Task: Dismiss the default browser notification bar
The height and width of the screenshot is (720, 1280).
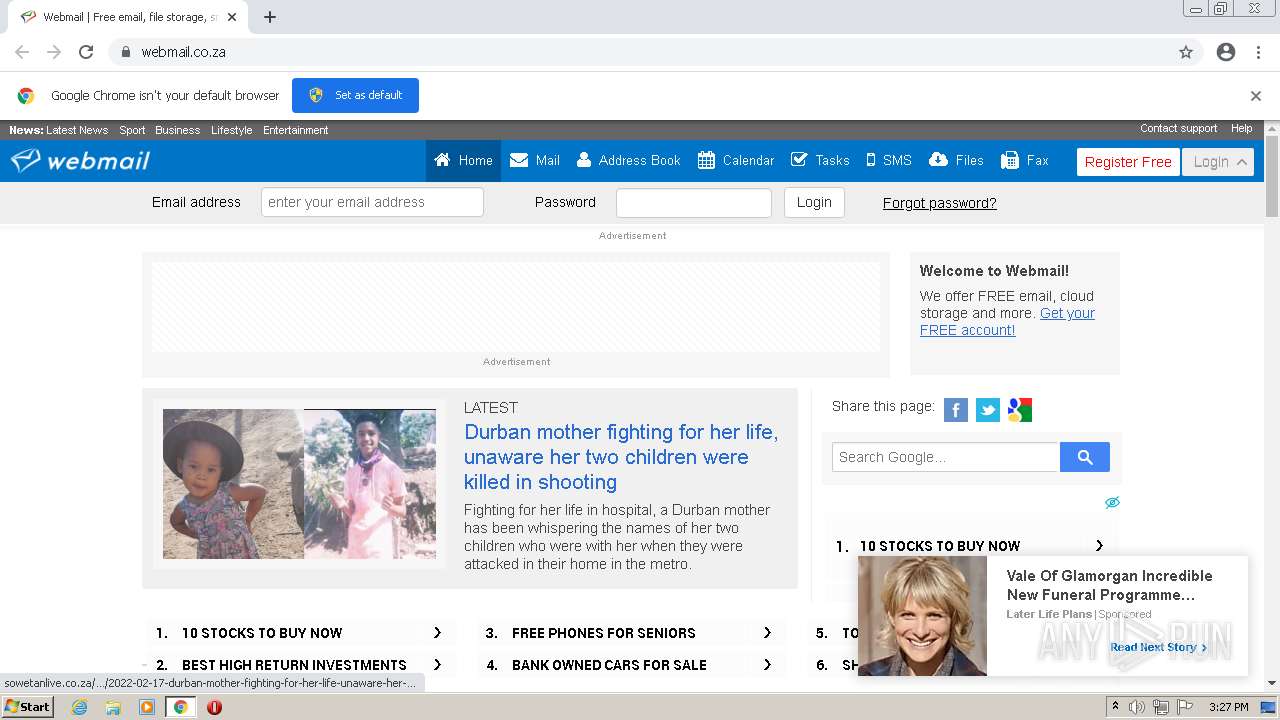Action: pyautogui.click(x=1255, y=96)
